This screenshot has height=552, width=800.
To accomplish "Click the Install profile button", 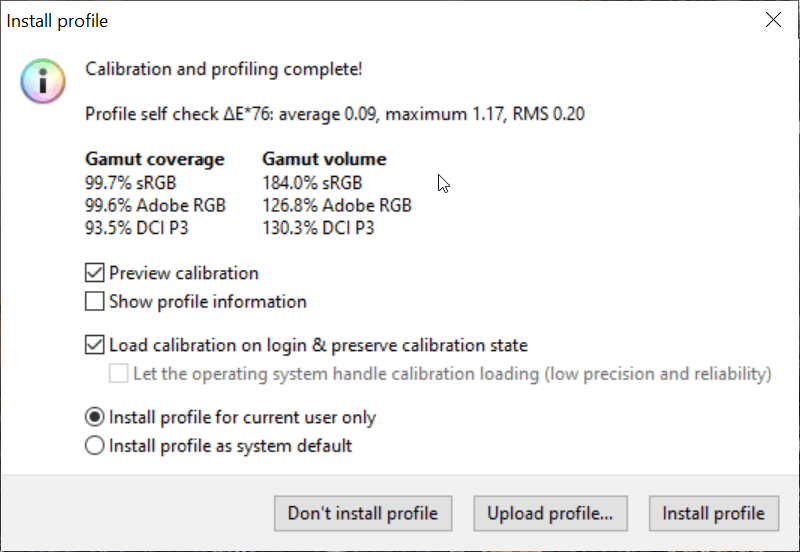I will click(713, 514).
